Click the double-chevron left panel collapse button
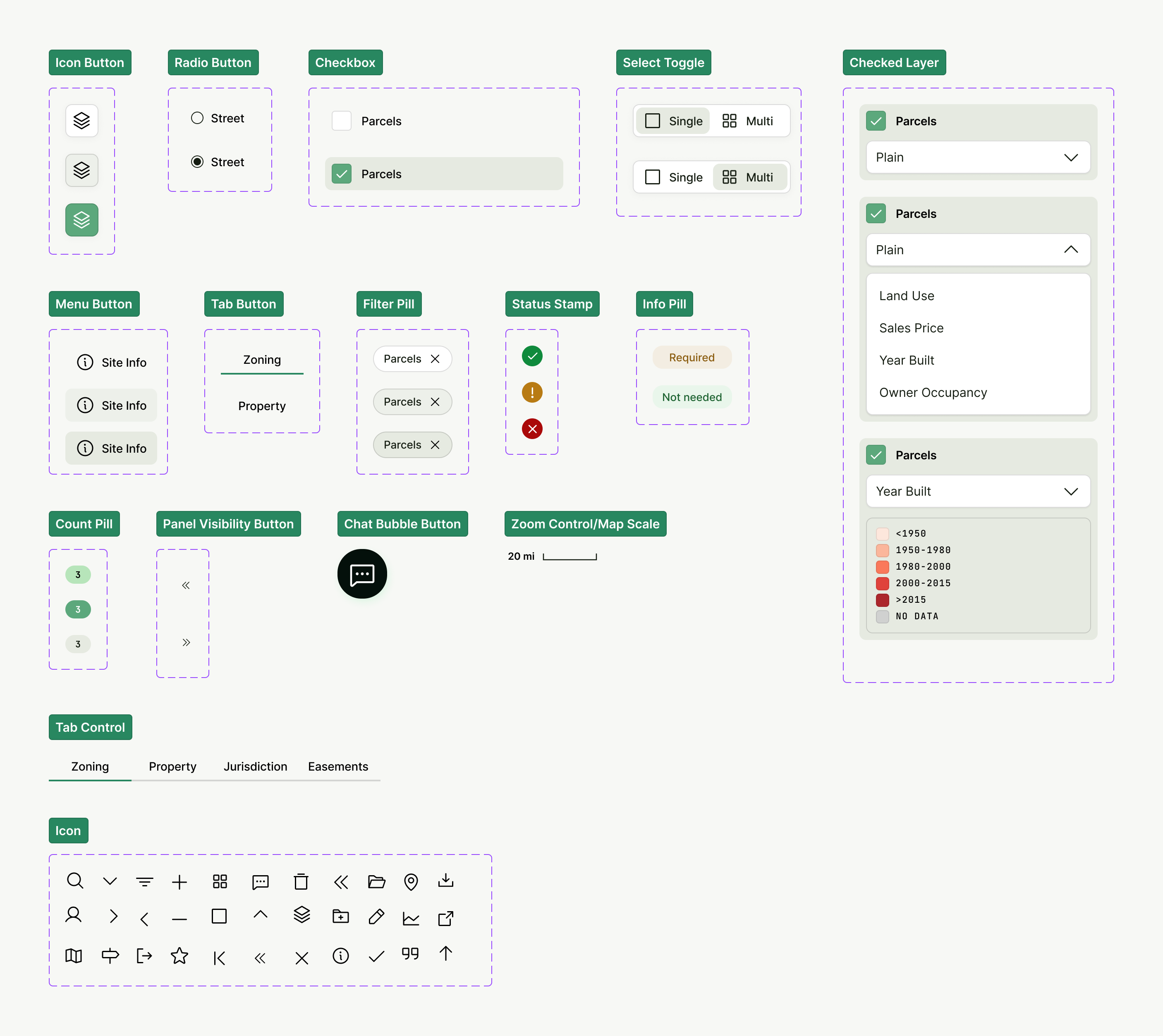The image size is (1163, 1036). [x=186, y=585]
